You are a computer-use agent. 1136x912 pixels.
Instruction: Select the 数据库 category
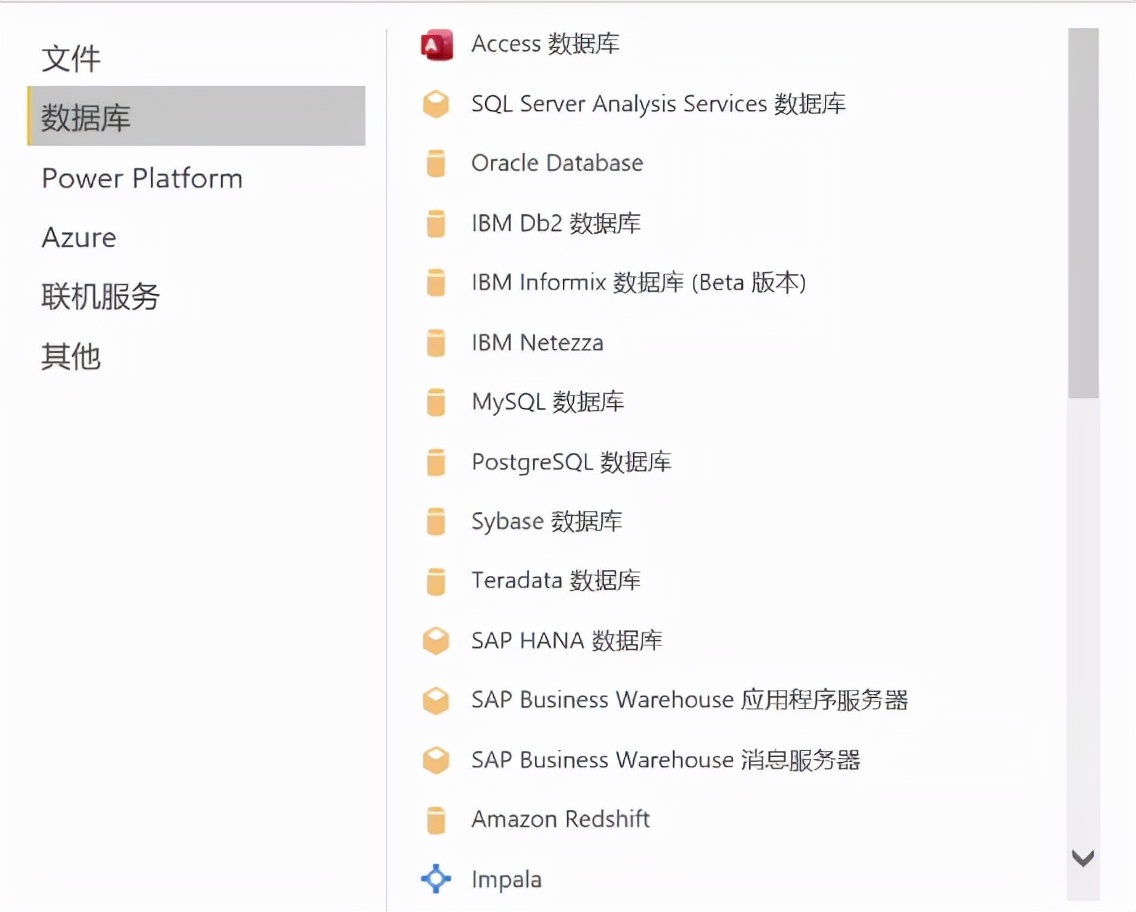click(196, 116)
